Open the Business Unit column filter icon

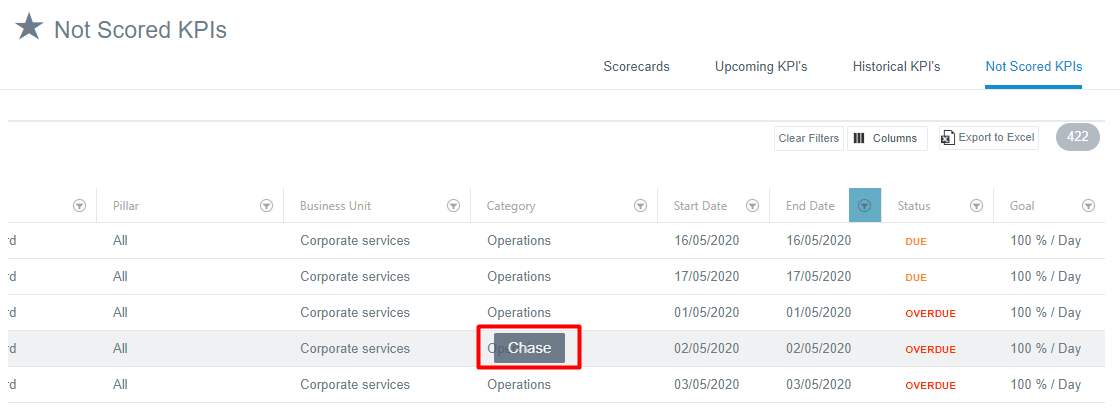pos(453,206)
